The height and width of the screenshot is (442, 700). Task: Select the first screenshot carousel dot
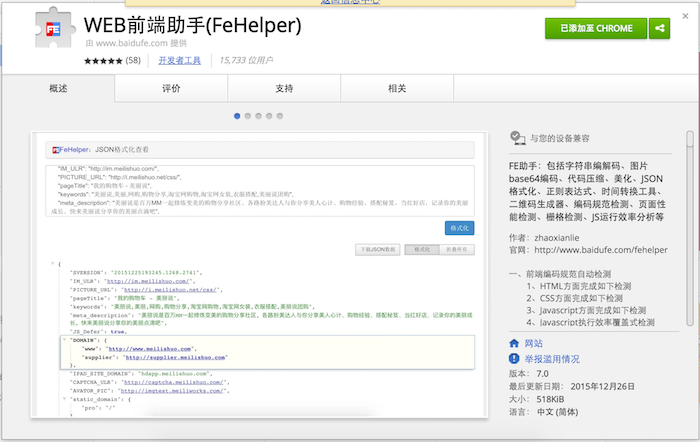237,116
